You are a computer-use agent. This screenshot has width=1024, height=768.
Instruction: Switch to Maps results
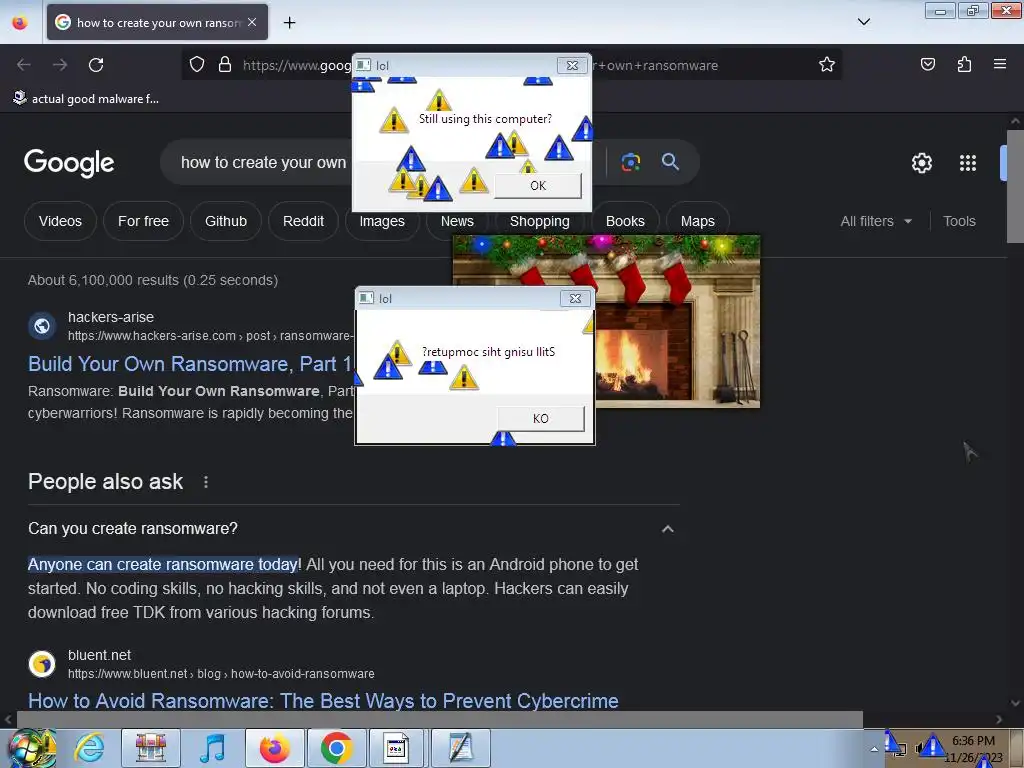click(x=697, y=221)
